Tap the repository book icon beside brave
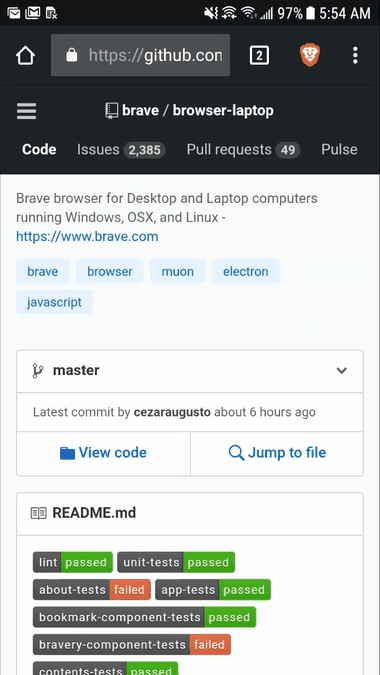The width and height of the screenshot is (380, 675). [x=111, y=111]
